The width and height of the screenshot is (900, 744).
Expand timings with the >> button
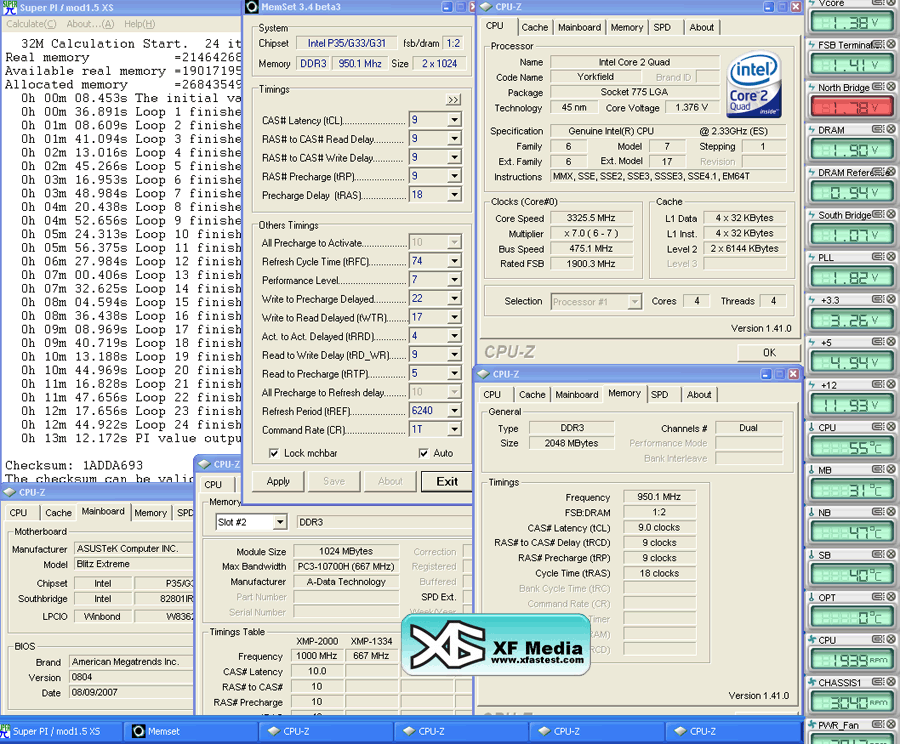pos(453,100)
